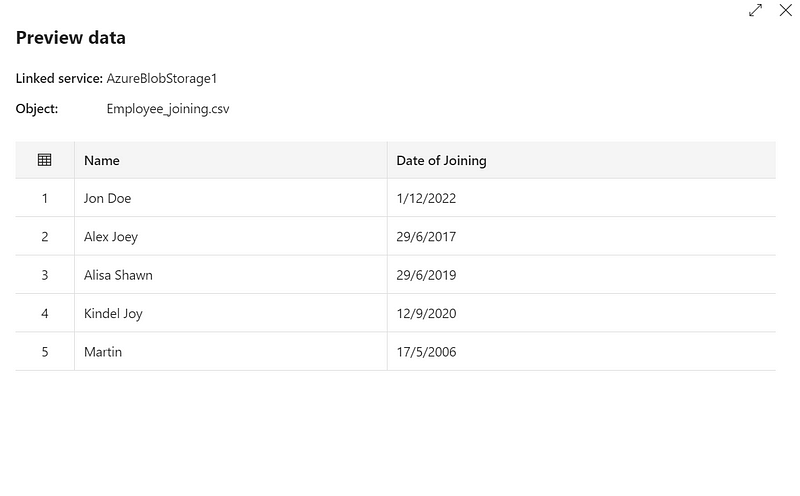Click the table grid icon in header

pos(44,160)
